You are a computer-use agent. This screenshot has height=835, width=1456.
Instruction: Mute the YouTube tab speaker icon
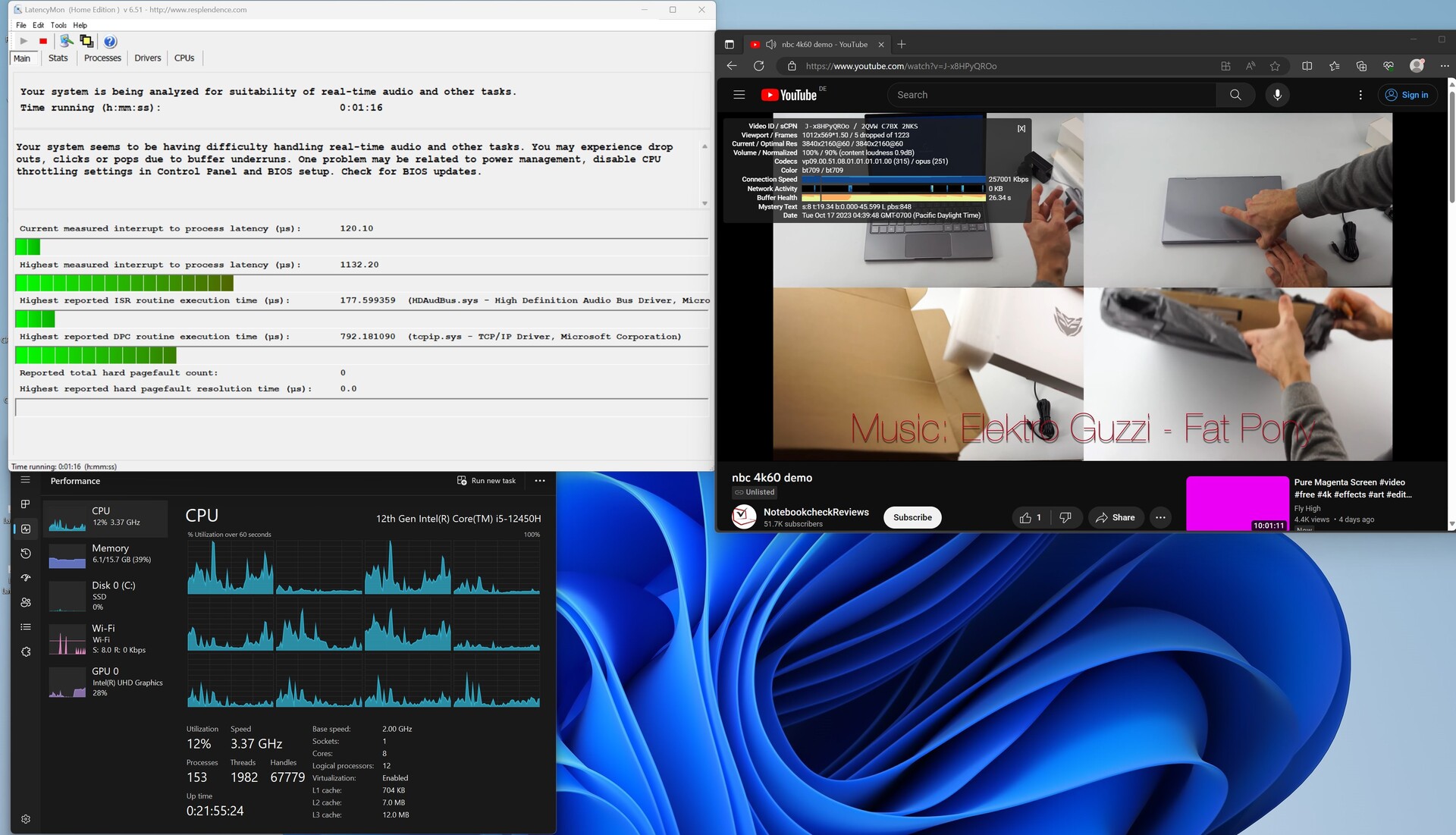pyautogui.click(x=770, y=44)
